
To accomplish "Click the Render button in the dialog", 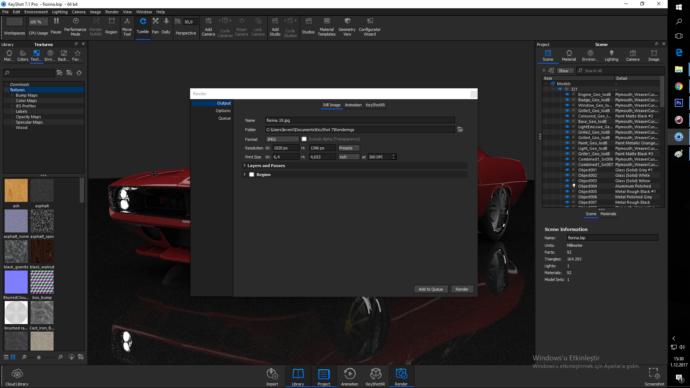I will click(462, 289).
